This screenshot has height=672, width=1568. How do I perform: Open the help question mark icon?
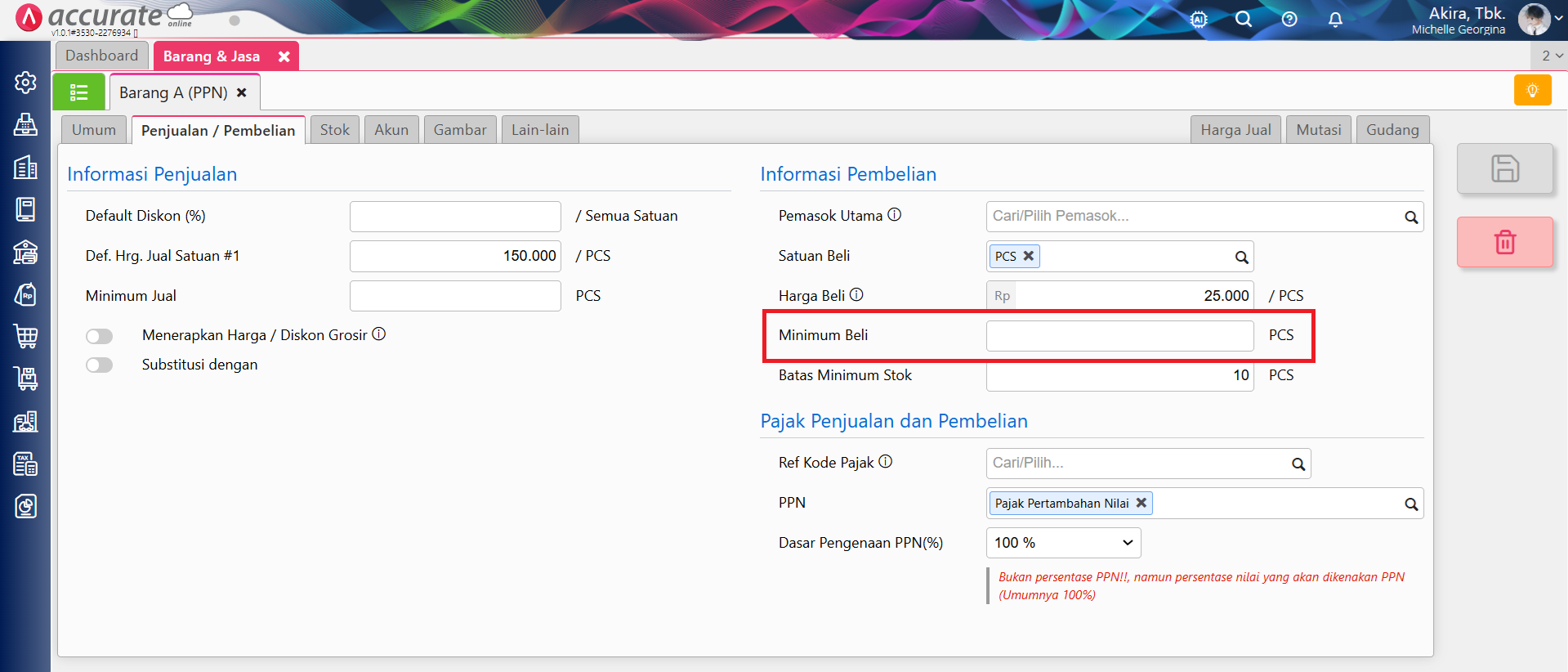1289,20
